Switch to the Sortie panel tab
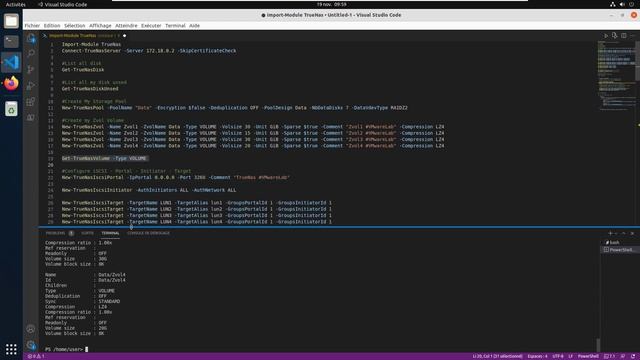 point(87,233)
